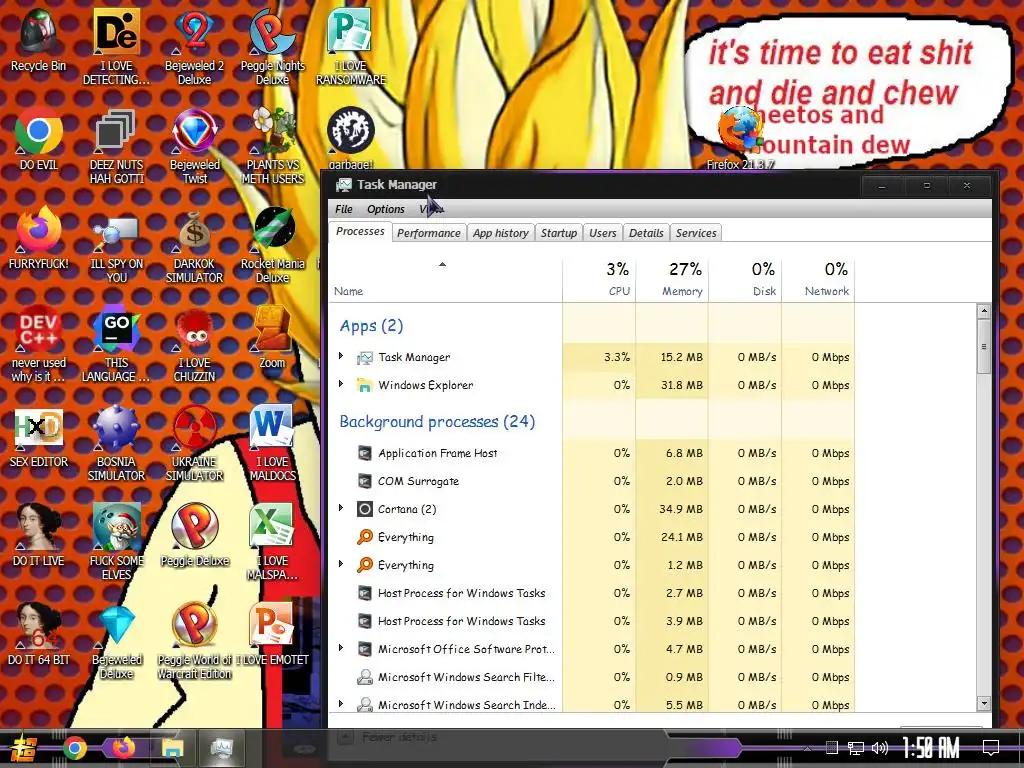
Task: Switch to the Services tab
Action: [x=696, y=233]
